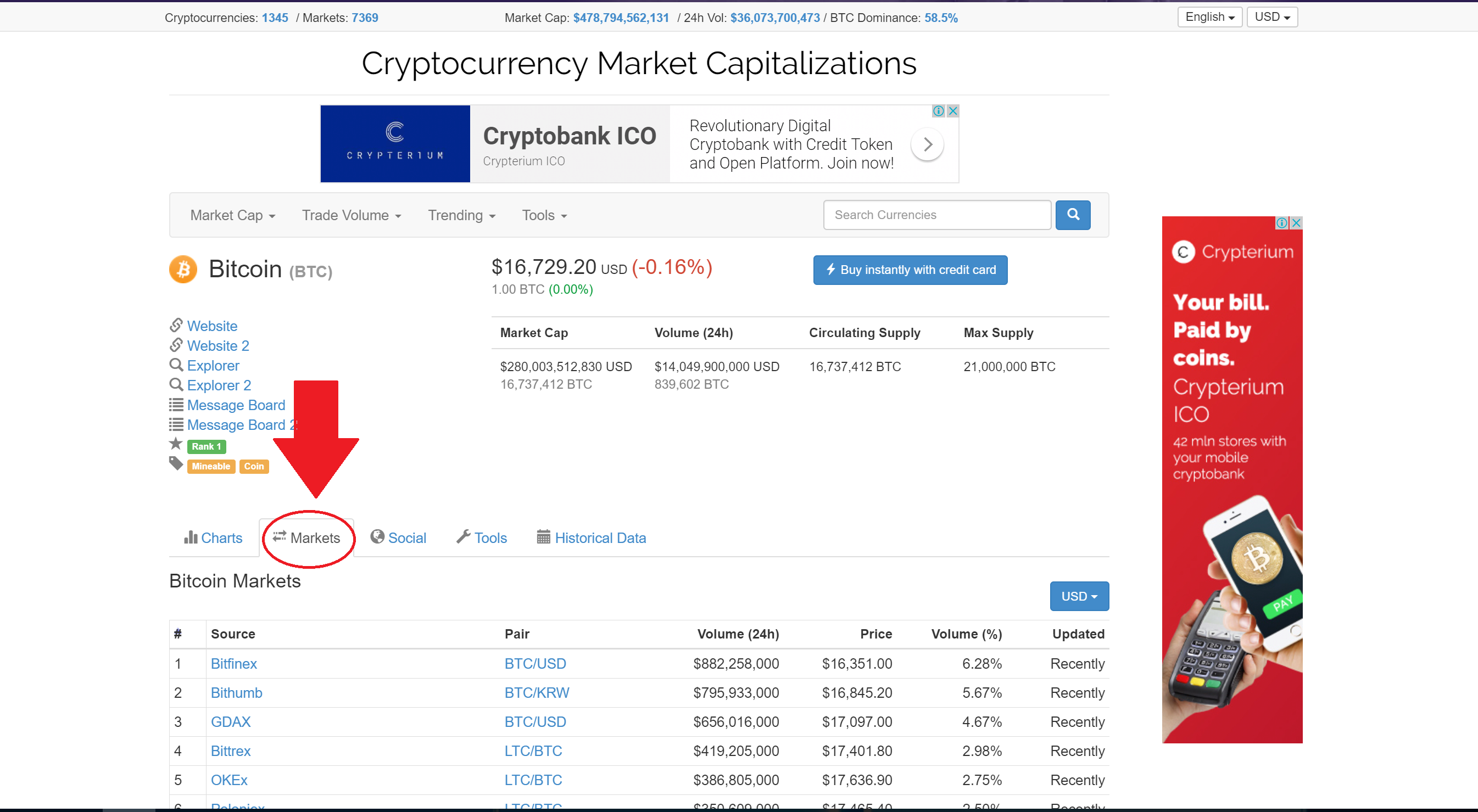Click the star icon beside Rank 1
The height and width of the screenshot is (812, 1478).
coord(176,444)
